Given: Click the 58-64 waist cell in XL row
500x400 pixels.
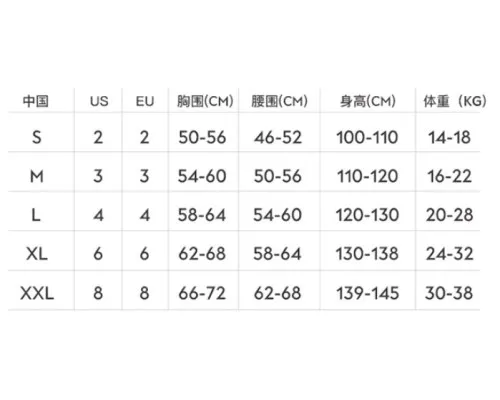Looking at the screenshot, I should pos(277,254).
